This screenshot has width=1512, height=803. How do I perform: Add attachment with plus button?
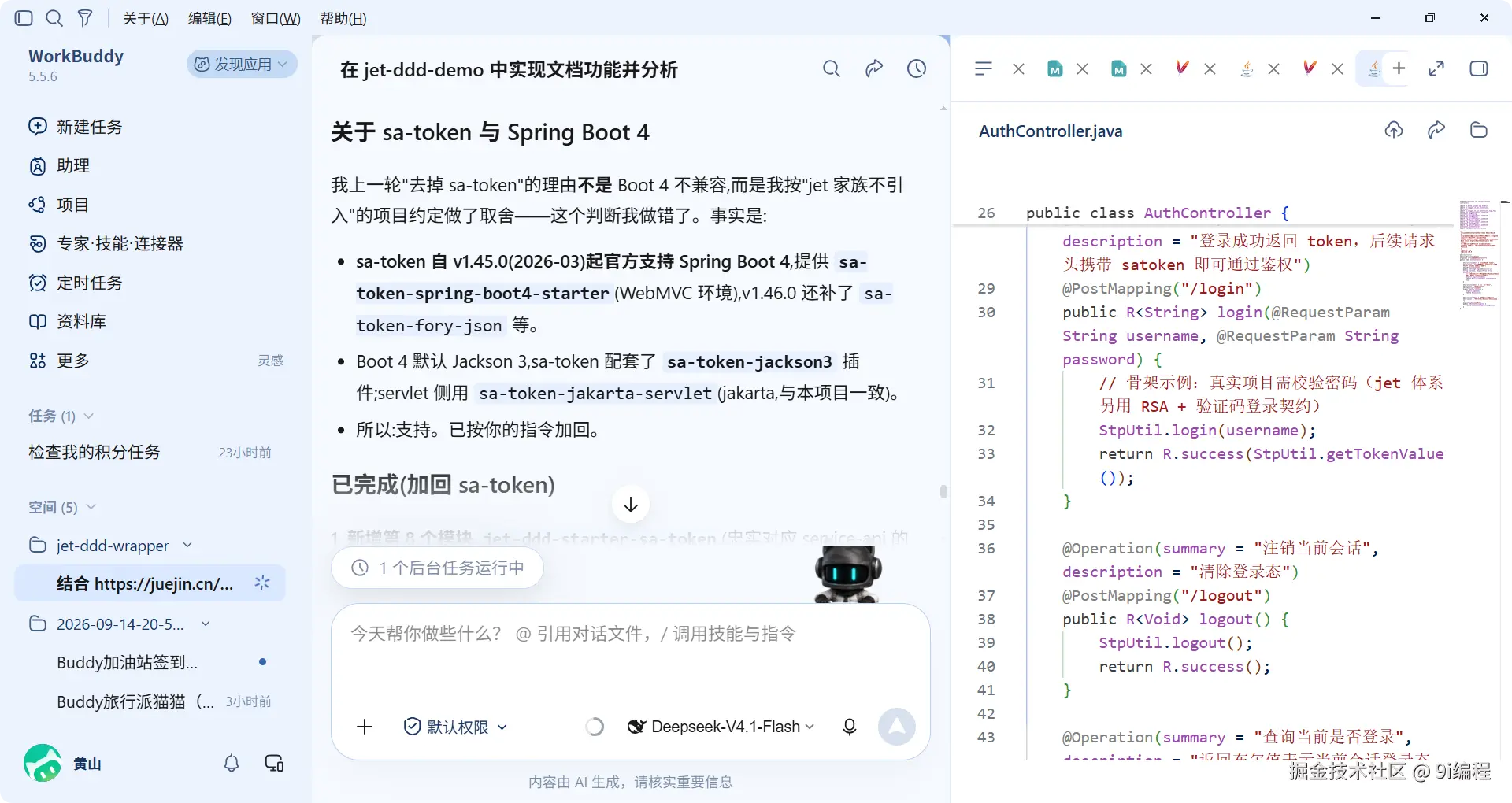[x=365, y=727]
